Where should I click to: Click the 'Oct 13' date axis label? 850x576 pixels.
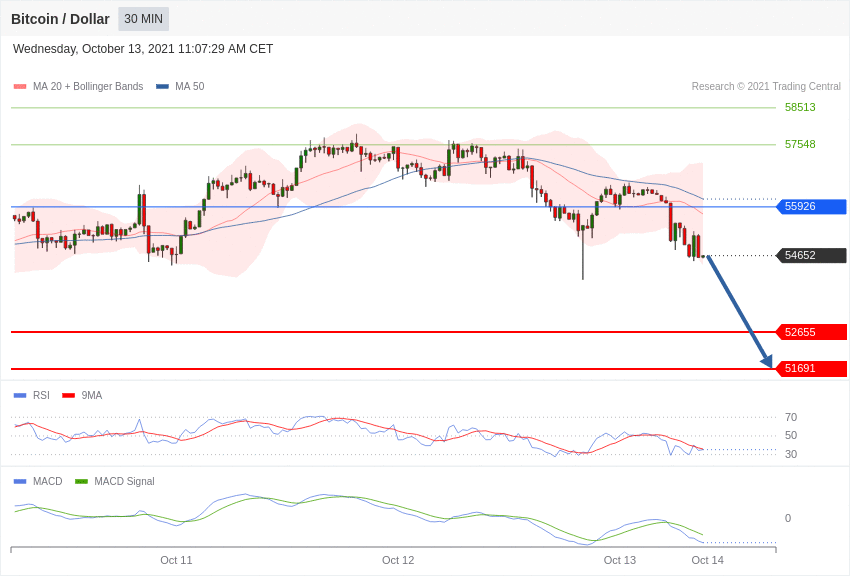pos(620,560)
